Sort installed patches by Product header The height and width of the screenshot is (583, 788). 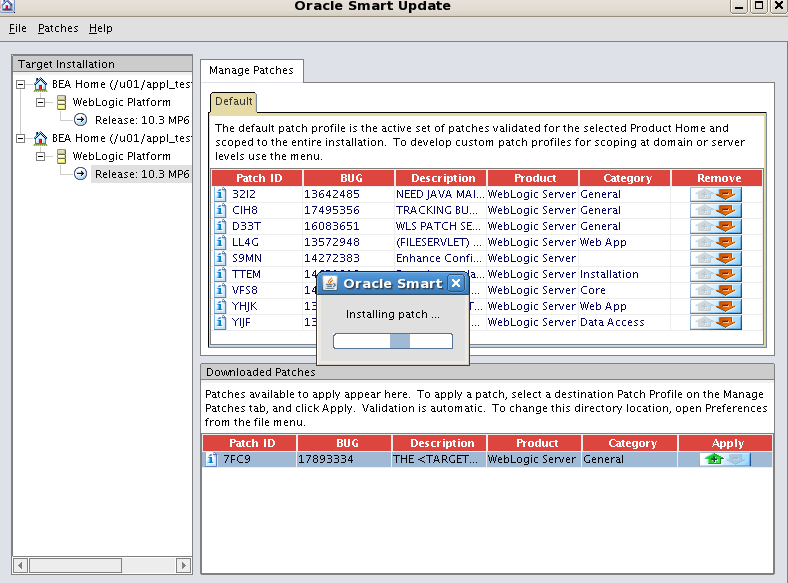click(x=533, y=178)
